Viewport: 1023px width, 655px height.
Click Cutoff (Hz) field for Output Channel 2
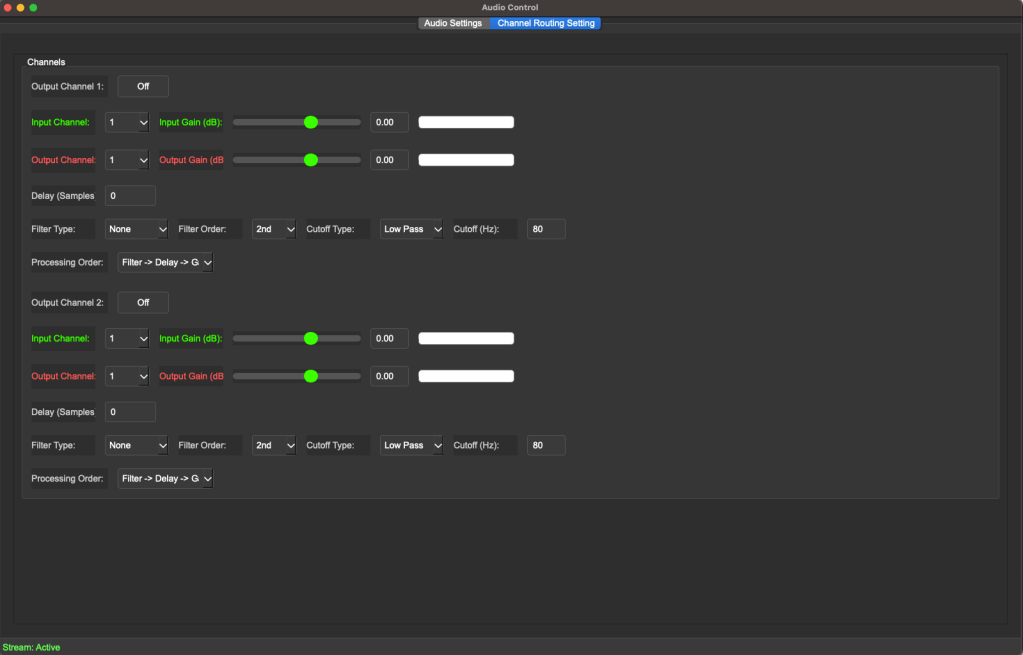[x=546, y=445]
